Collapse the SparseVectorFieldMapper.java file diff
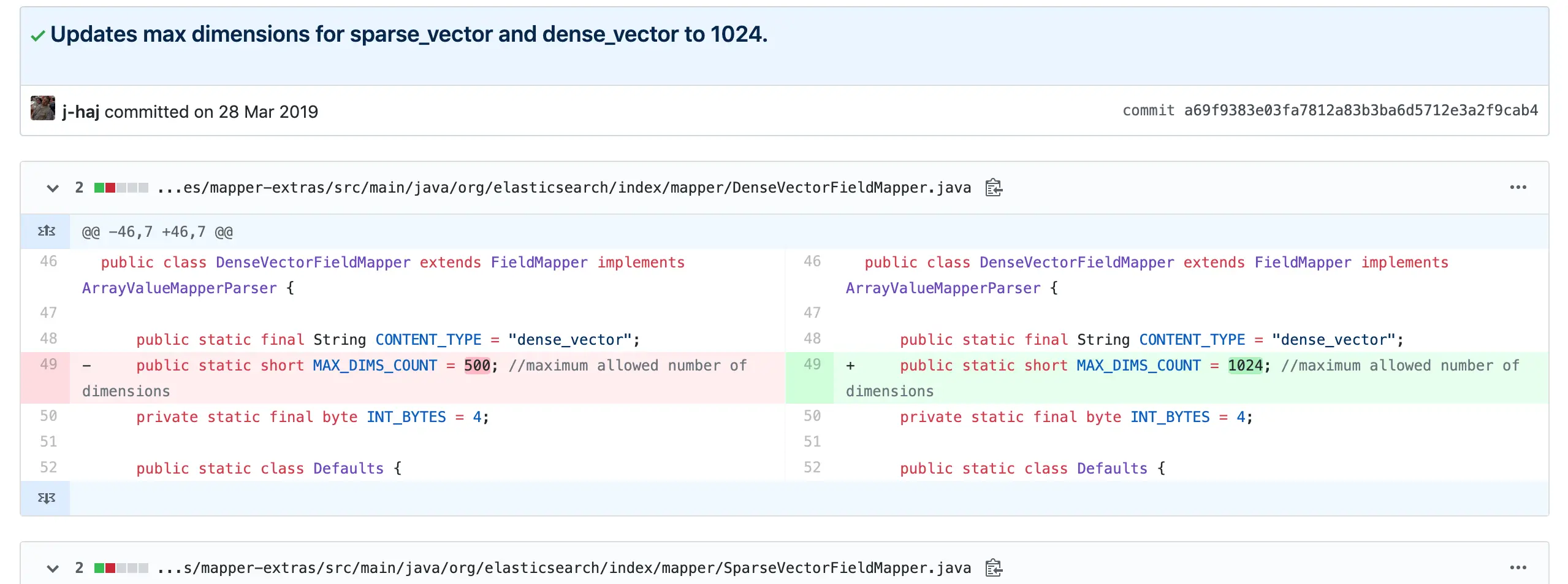Viewport: 1568px width, 584px height. click(x=53, y=568)
